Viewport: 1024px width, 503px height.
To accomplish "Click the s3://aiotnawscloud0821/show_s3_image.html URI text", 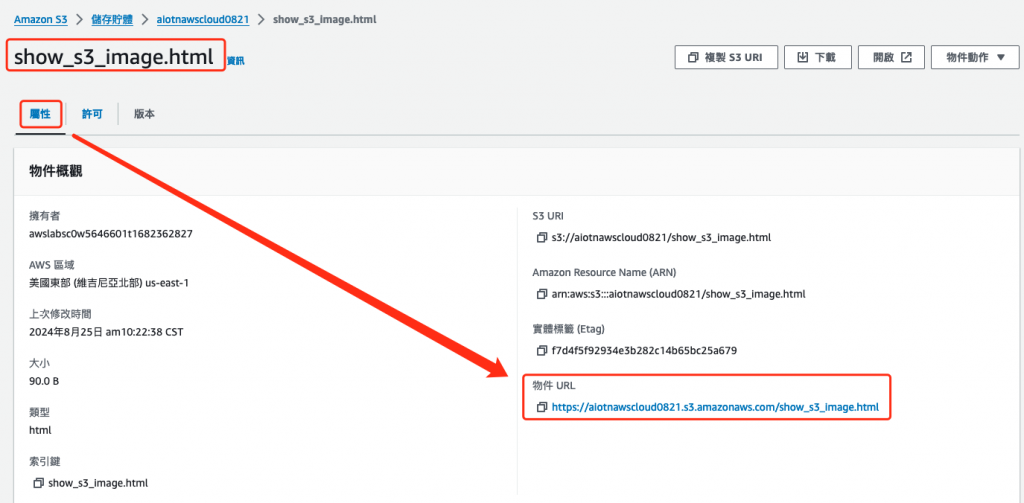I will [662, 238].
